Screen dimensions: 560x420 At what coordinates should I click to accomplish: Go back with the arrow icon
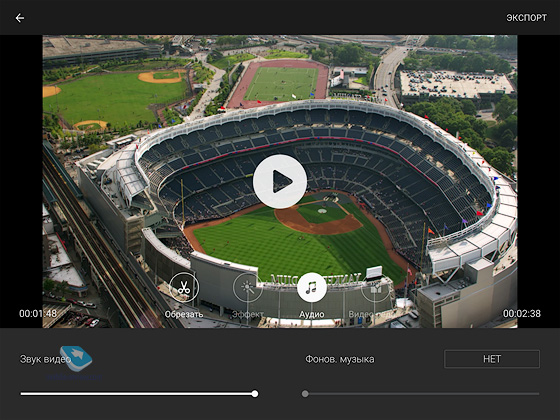click(20, 18)
